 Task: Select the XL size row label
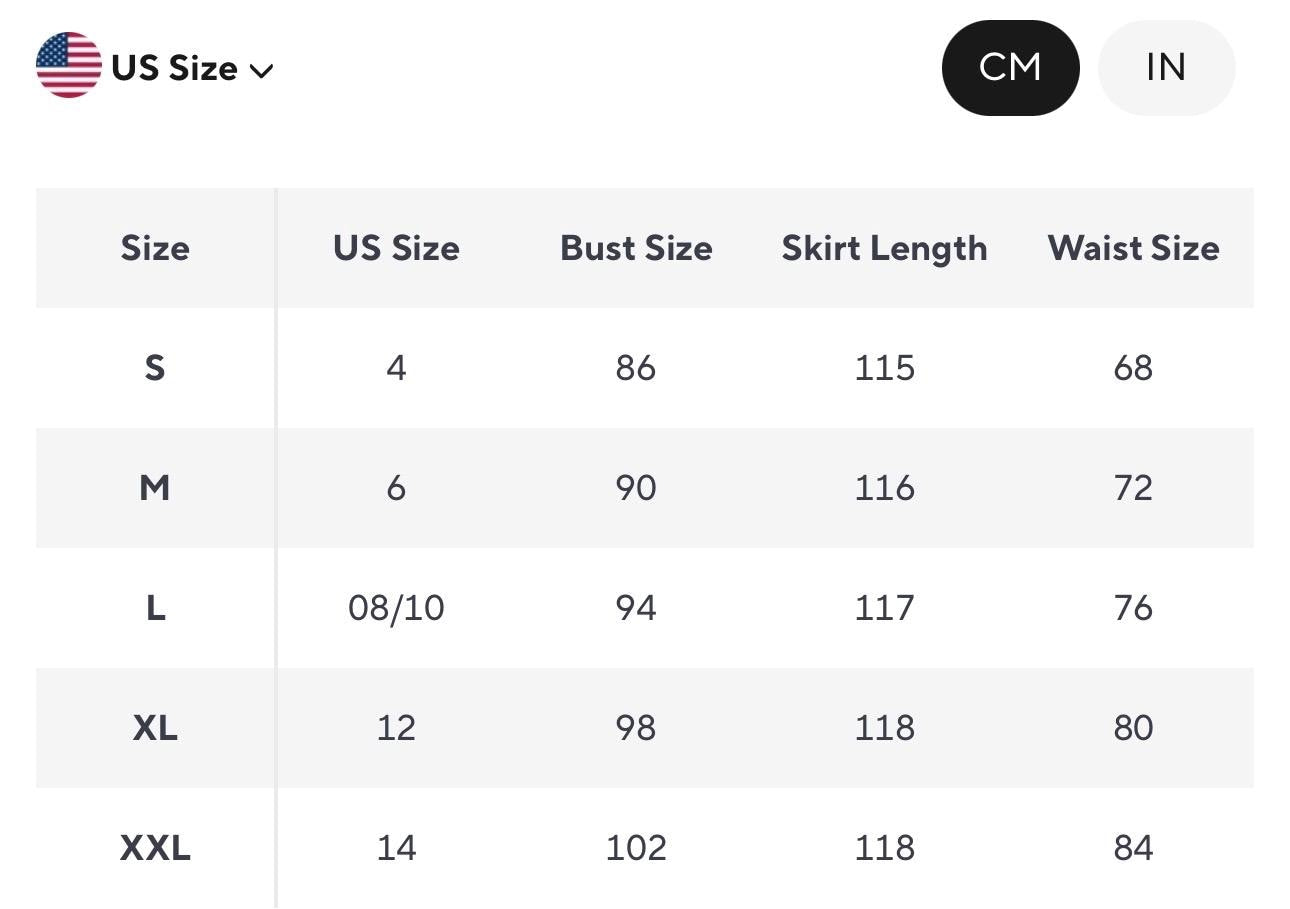click(155, 728)
